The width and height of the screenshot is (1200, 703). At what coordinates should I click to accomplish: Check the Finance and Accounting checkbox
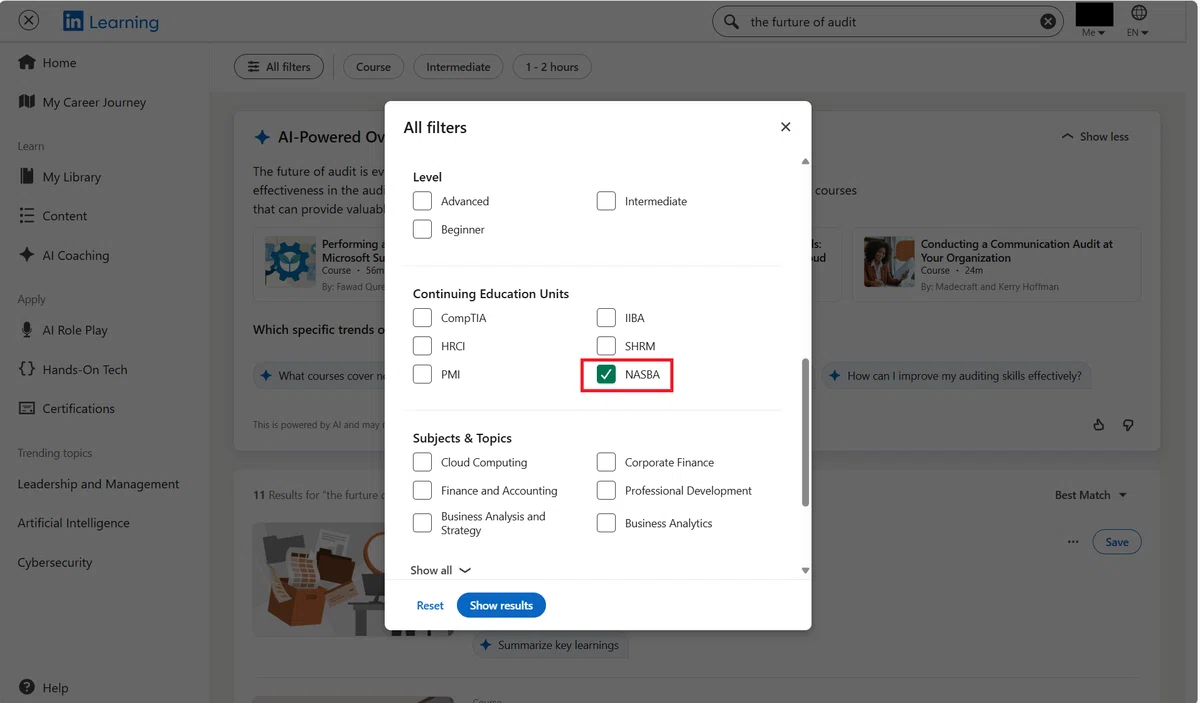click(422, 490)
